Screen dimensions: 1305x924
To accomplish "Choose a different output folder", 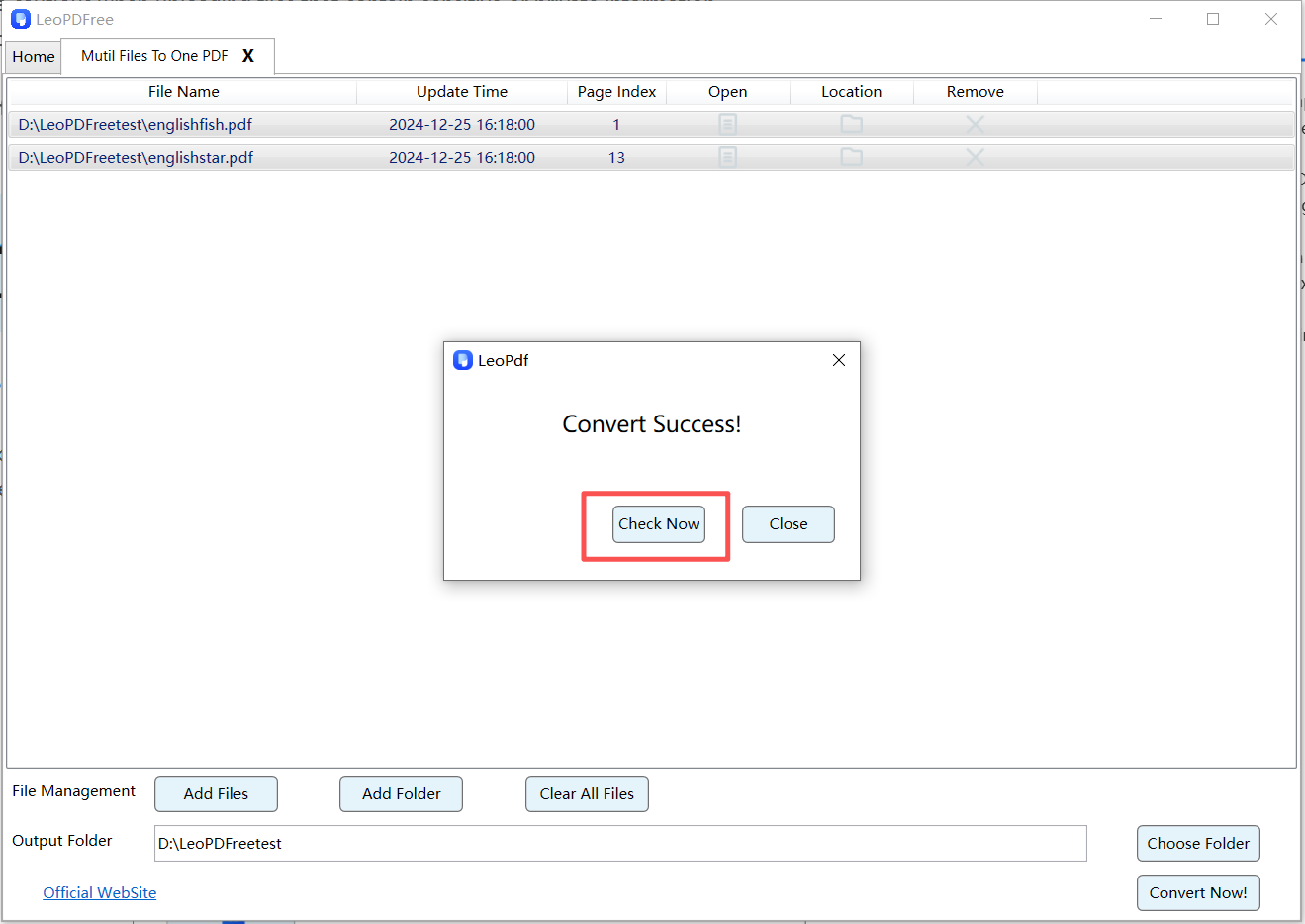I will pos(1198,843).
